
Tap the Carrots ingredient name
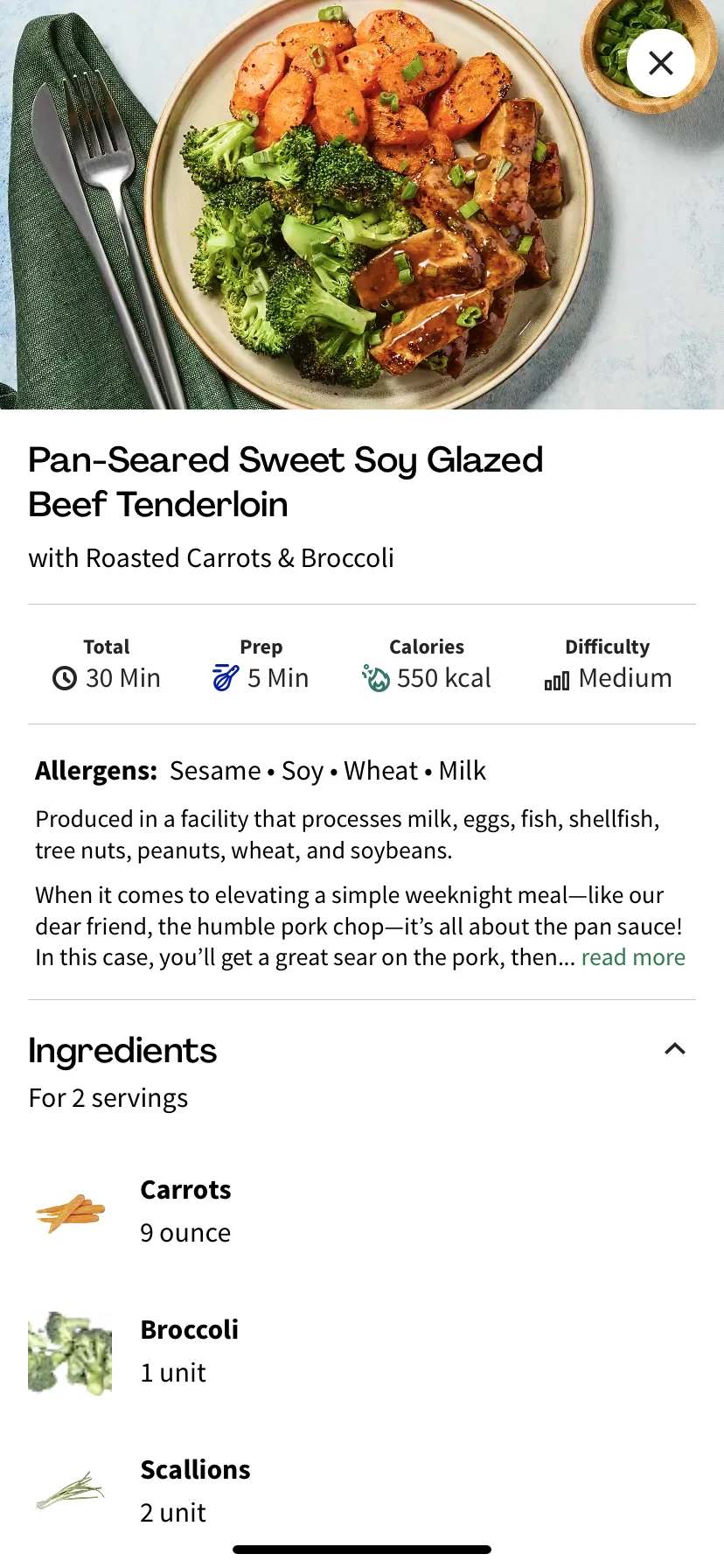click(x=185, y=1190)
